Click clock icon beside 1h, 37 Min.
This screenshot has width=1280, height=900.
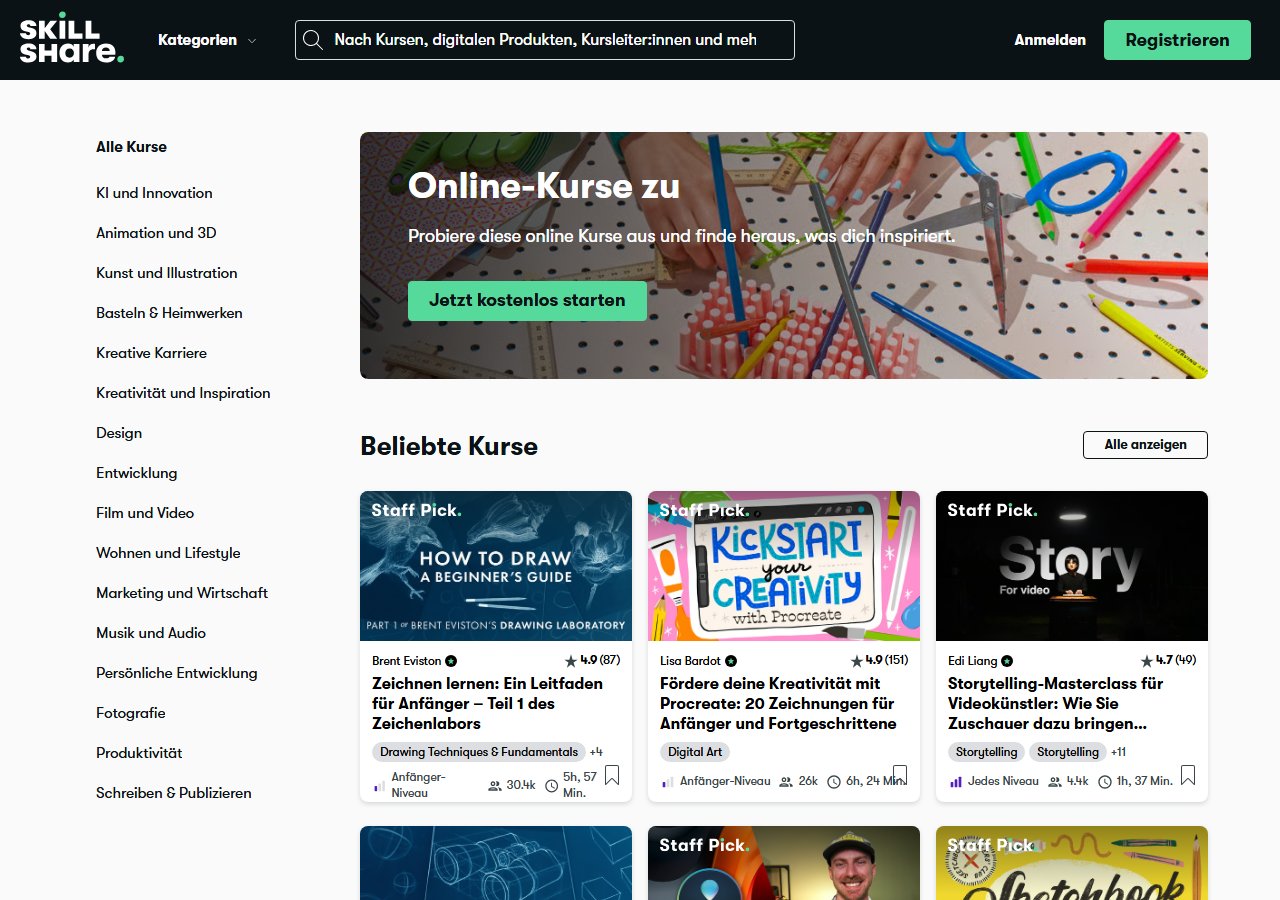(x=1104, y=781)
